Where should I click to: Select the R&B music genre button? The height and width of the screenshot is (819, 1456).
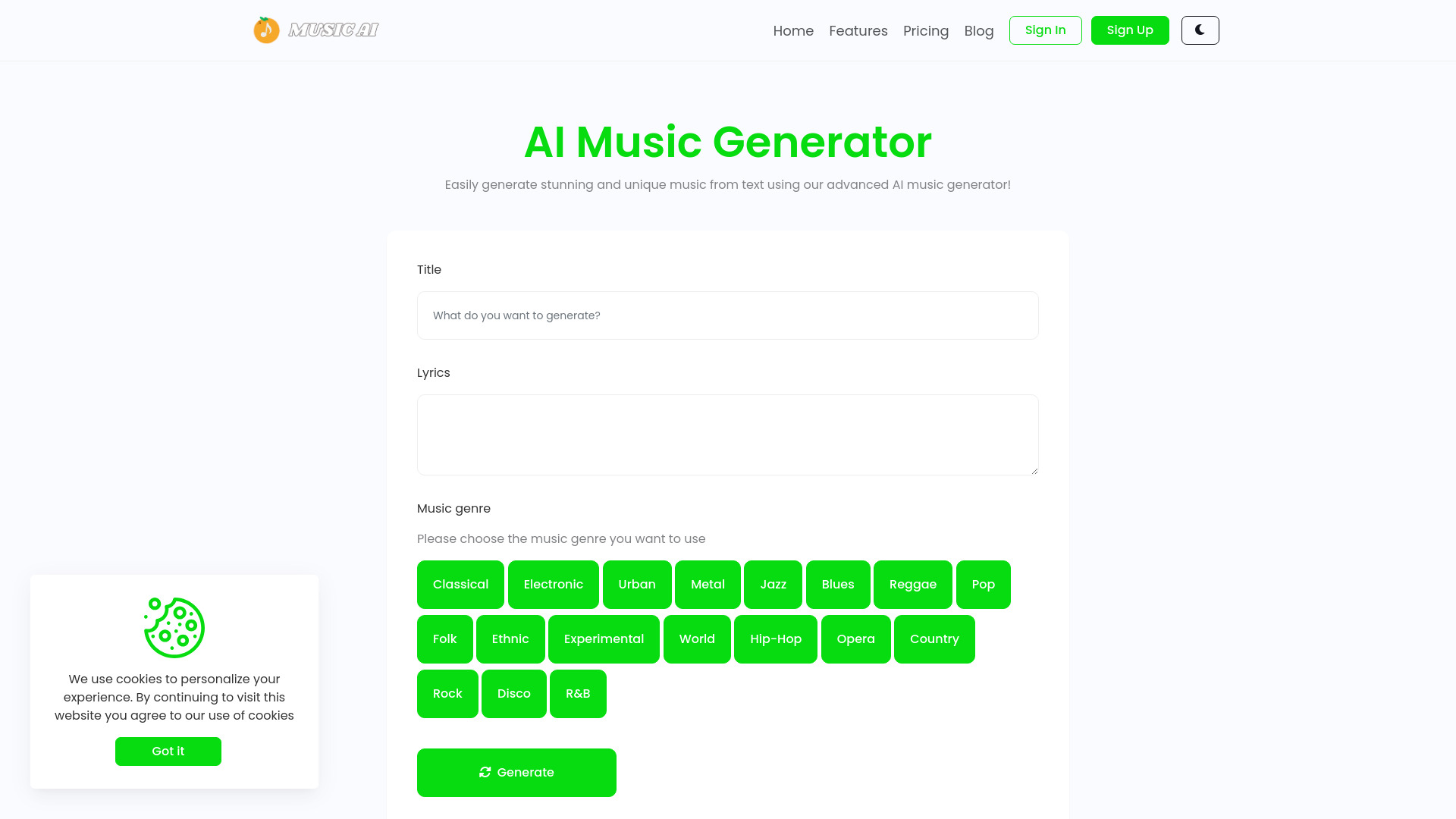pyautogui.click(x=578, y=693)
